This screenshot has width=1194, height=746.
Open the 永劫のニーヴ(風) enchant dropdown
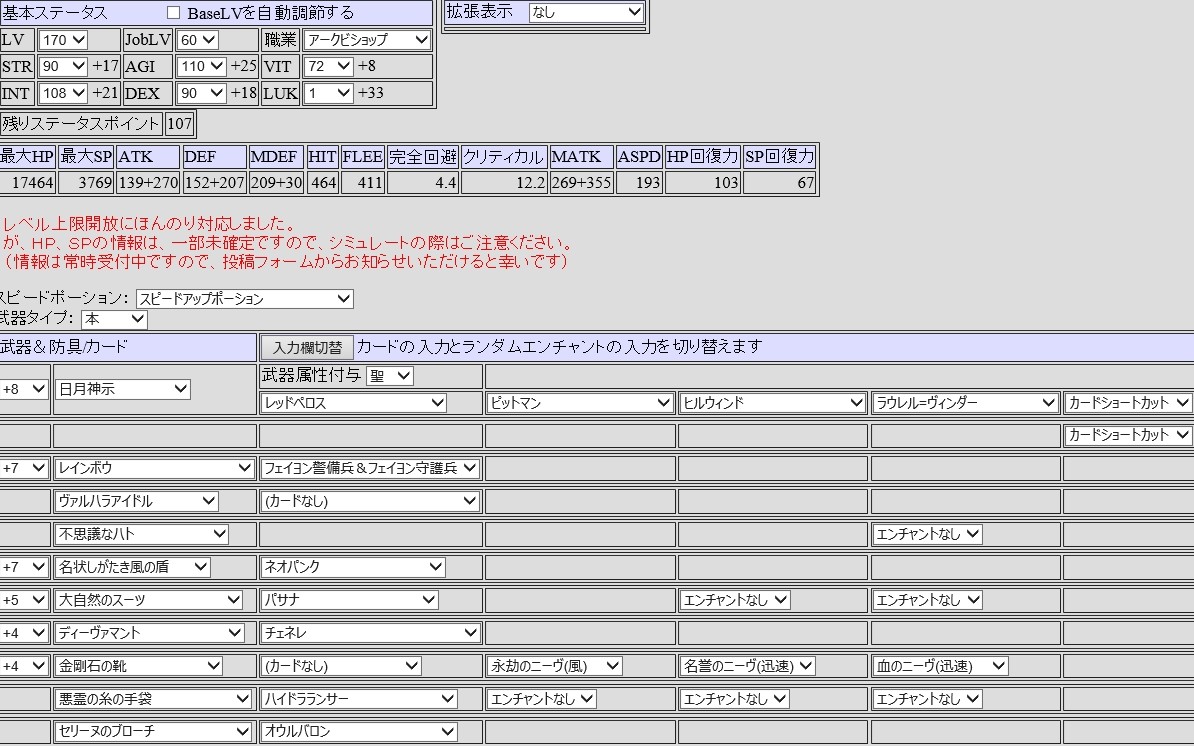[555, 666]
